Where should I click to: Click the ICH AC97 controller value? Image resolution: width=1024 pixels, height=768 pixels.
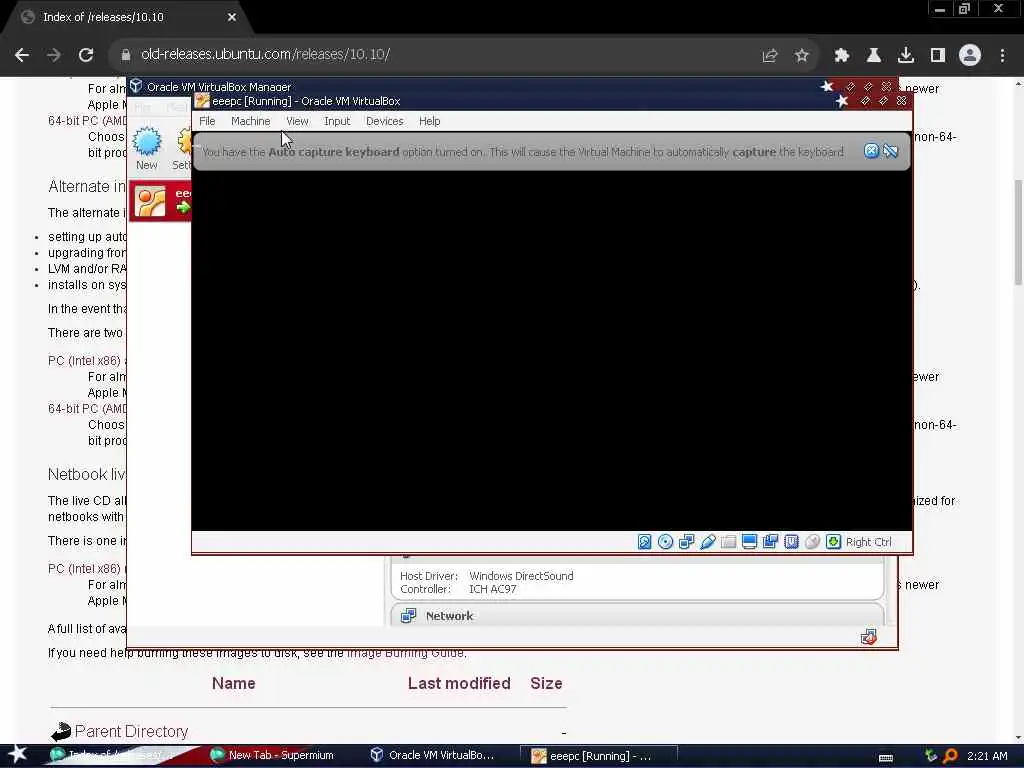492,589
